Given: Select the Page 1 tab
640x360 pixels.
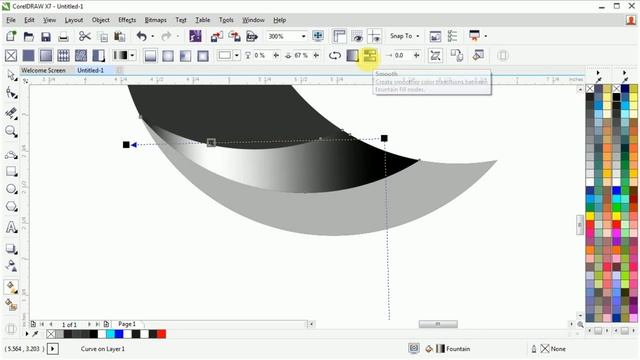Looking at the screenshot, I should point(127,324).
